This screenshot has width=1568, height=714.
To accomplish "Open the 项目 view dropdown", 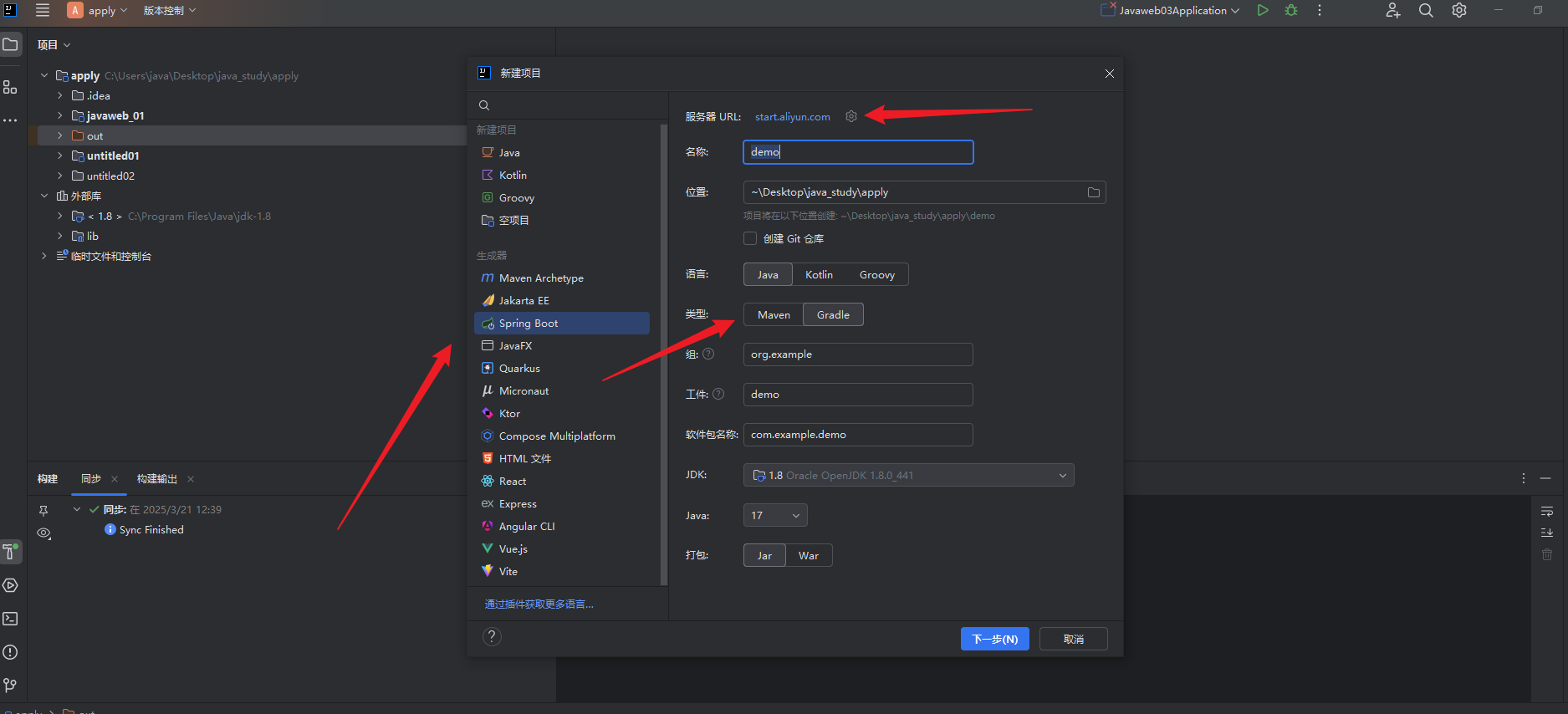I will 54,44.
